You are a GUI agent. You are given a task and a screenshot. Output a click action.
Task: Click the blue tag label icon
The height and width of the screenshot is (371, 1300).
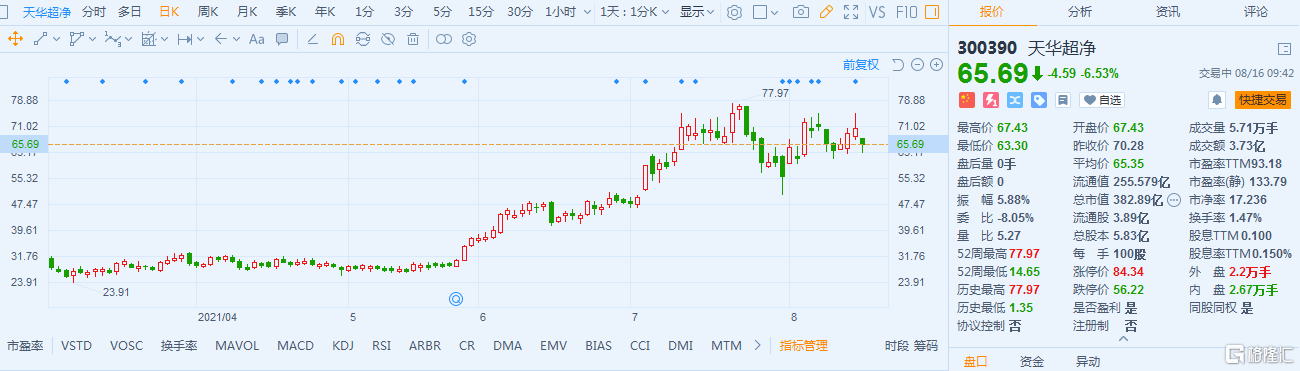point(1038,100)
